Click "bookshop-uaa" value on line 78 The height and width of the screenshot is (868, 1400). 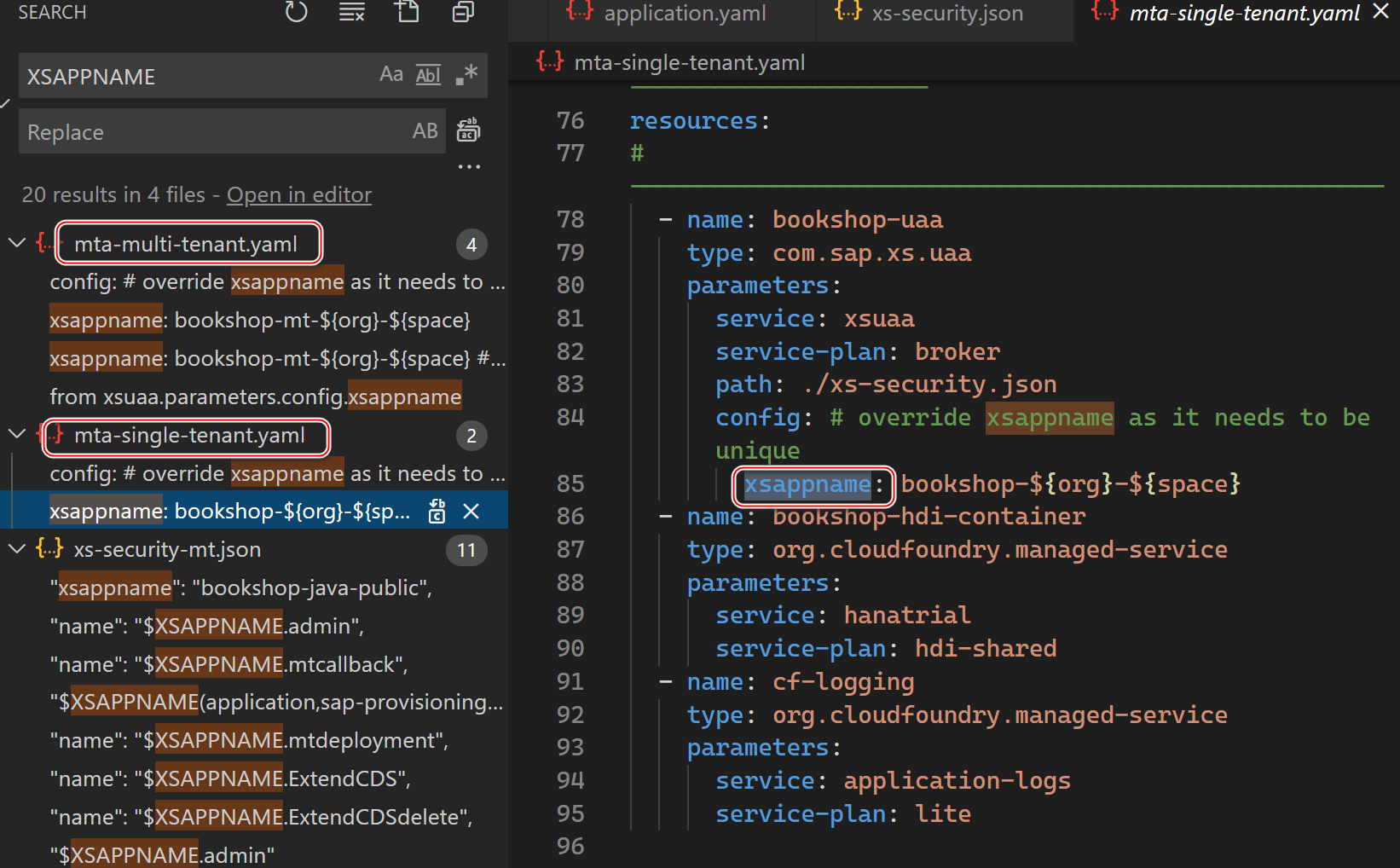click(858, 220)
